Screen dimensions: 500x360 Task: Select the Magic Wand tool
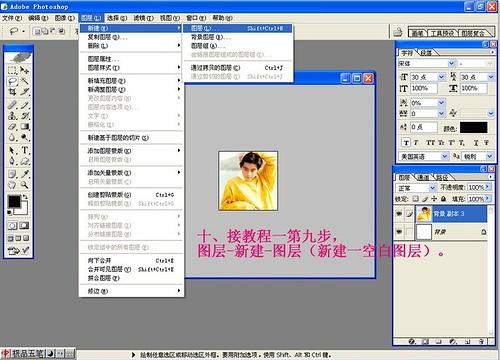(24, 81)
